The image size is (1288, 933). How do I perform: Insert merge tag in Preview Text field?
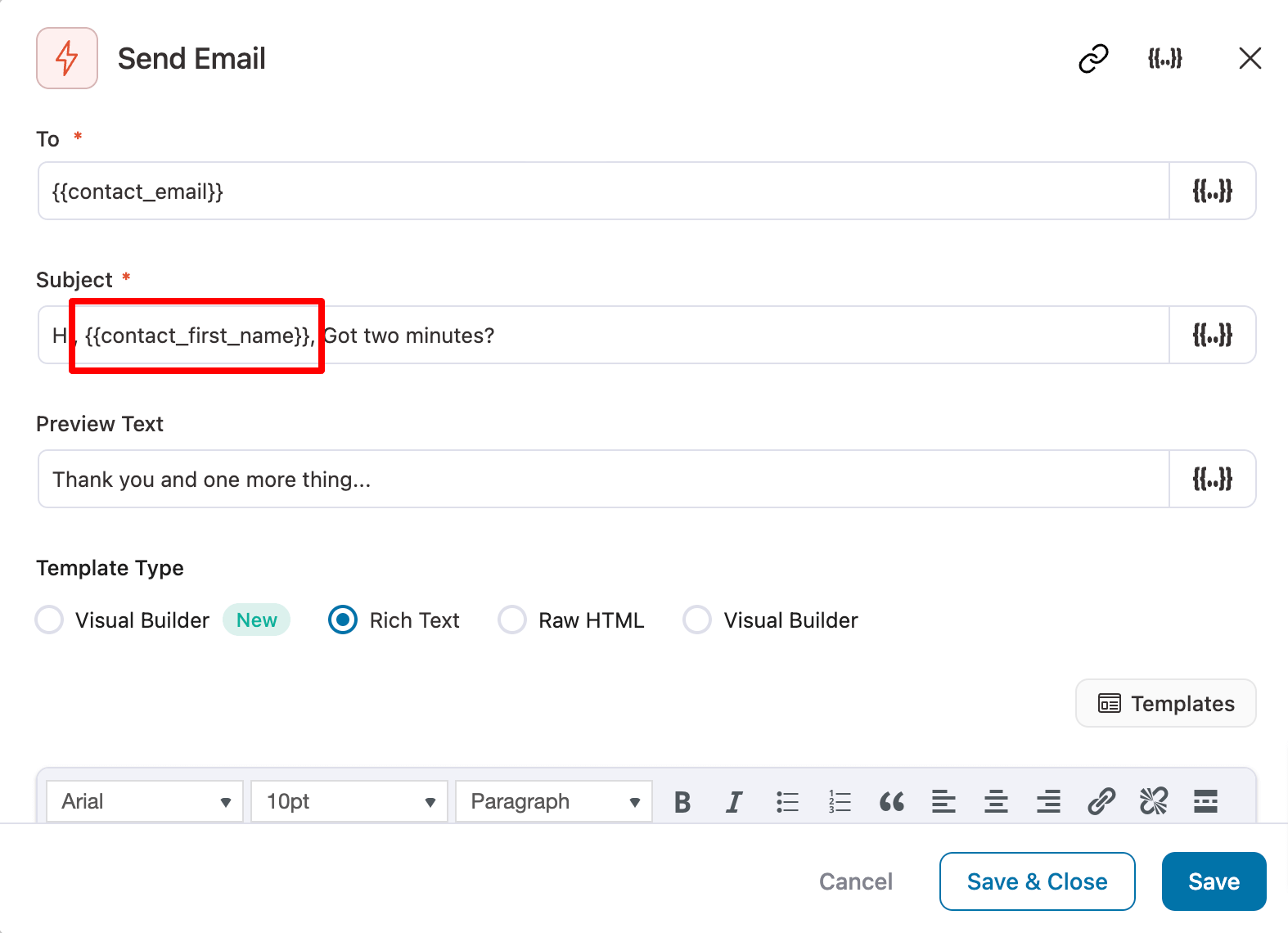[x=1212, y=480]
